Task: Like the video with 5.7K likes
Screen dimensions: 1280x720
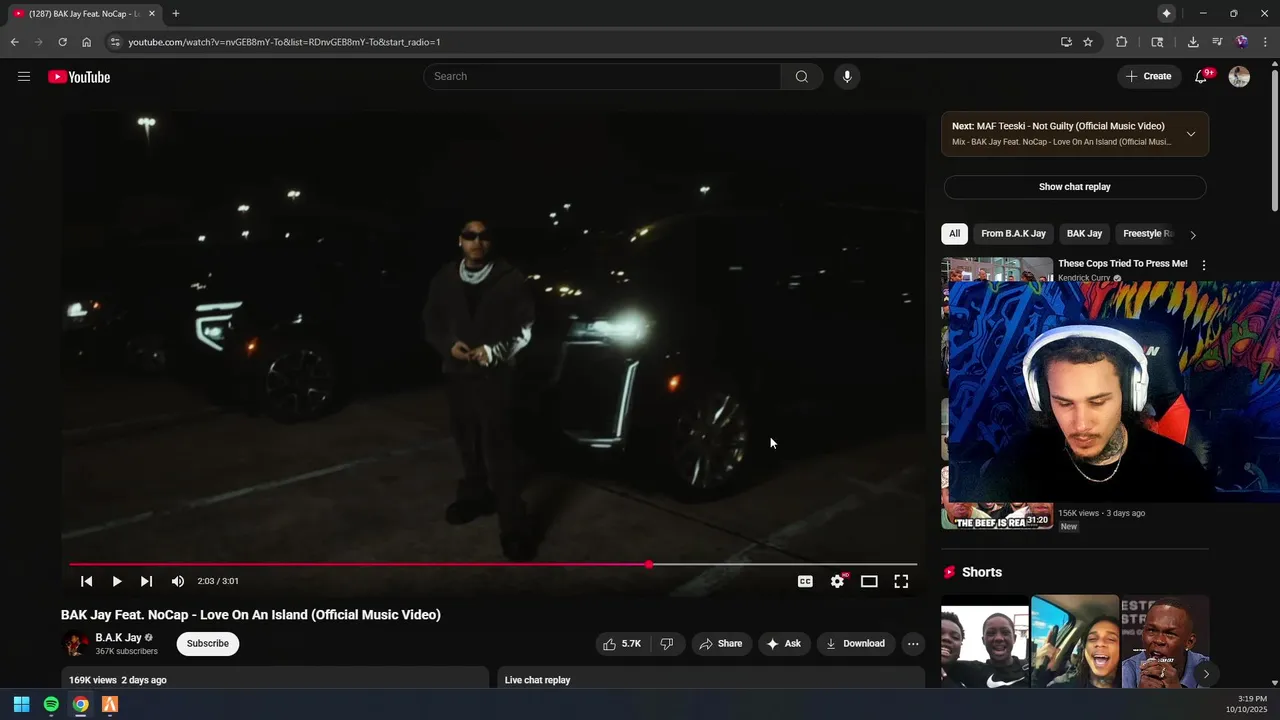Action: (x=621, y=644)
